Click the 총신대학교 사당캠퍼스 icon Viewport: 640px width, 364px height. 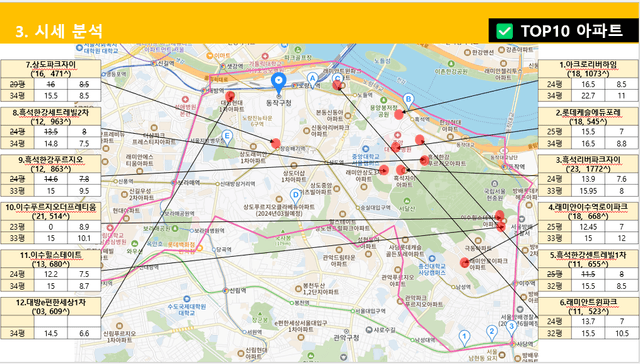[x=432, y=259]
